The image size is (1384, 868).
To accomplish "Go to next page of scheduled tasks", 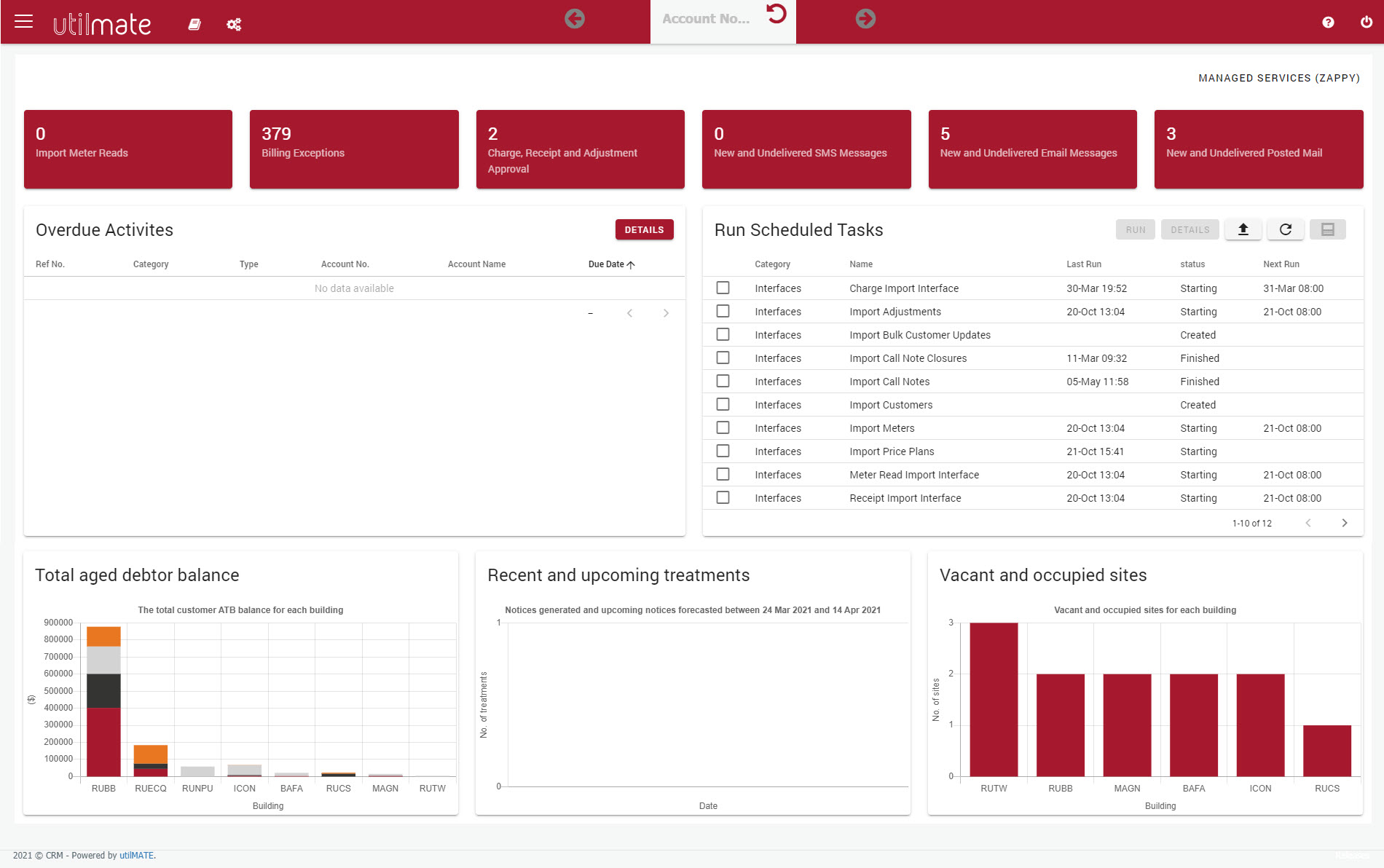I will click(x=1344, y=523).
